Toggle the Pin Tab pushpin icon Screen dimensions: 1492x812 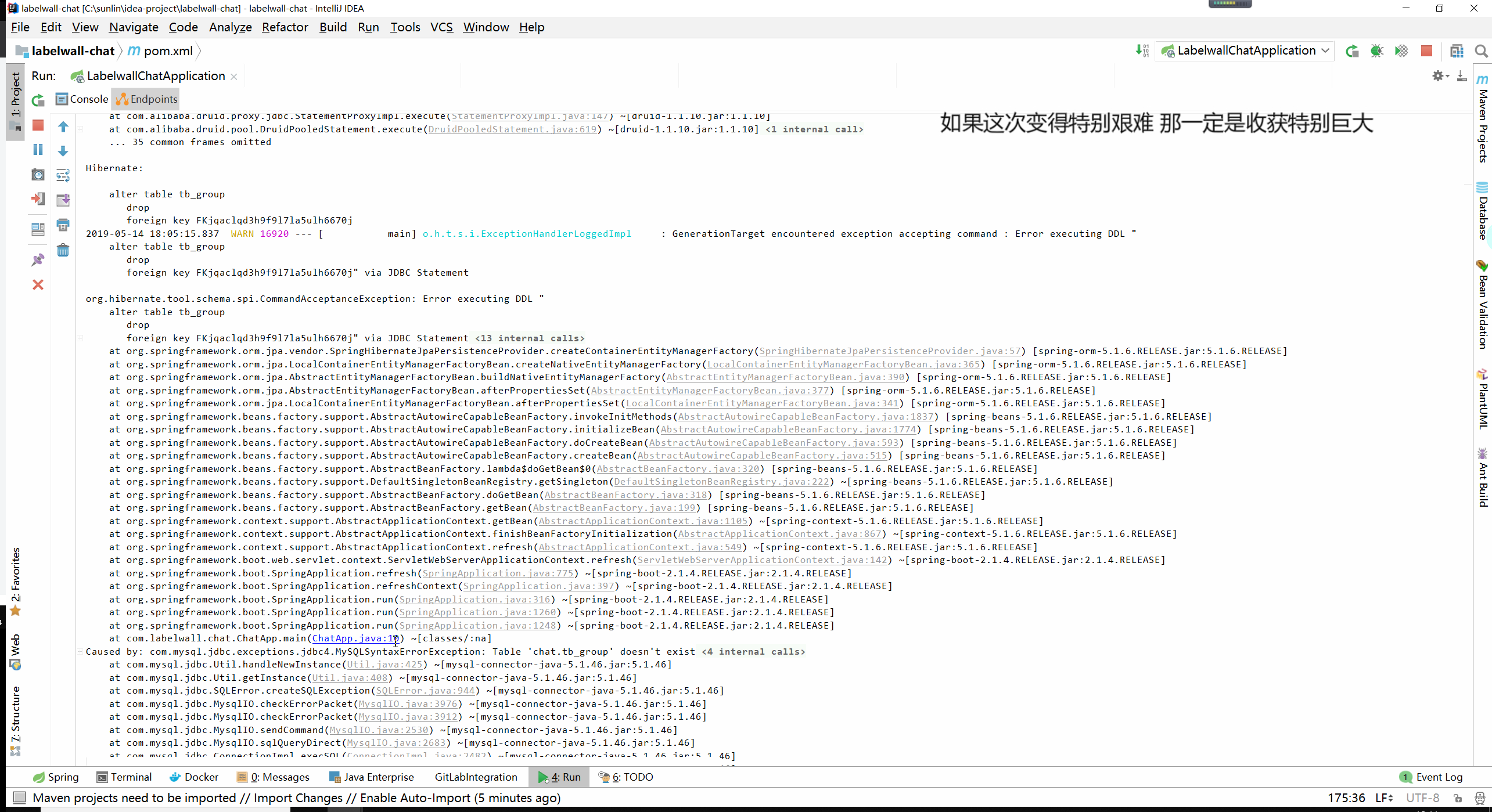tap(38, 259)
